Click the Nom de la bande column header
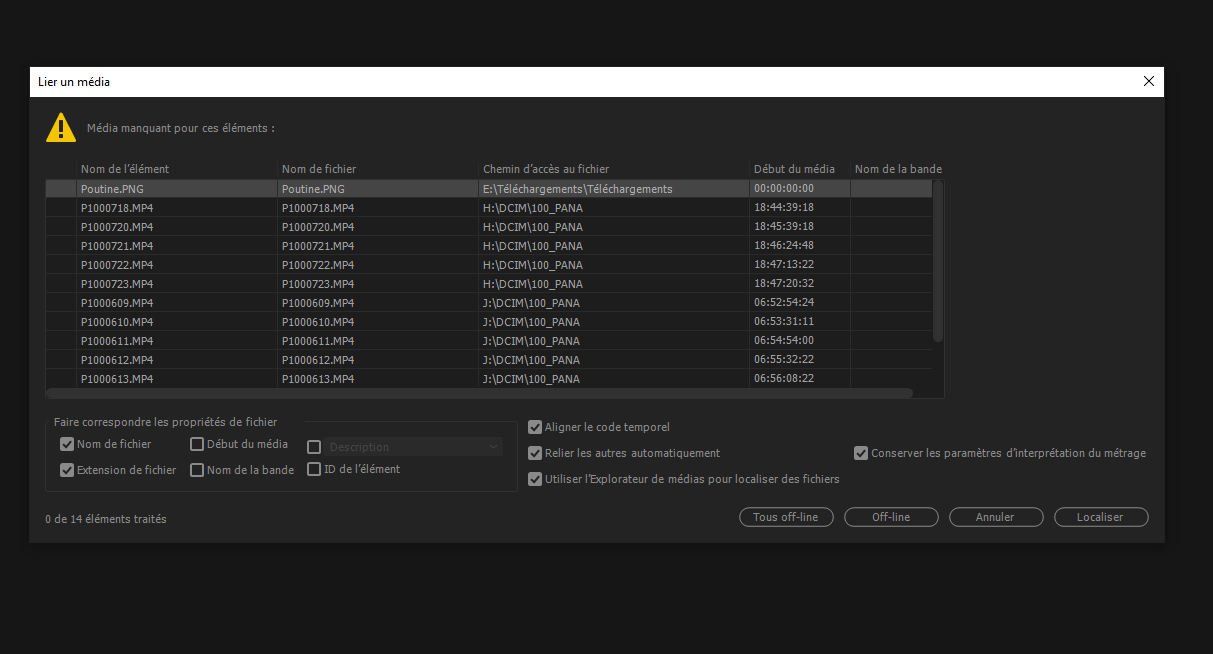Viewport: 1213px width, 654px height. point(897,169)
